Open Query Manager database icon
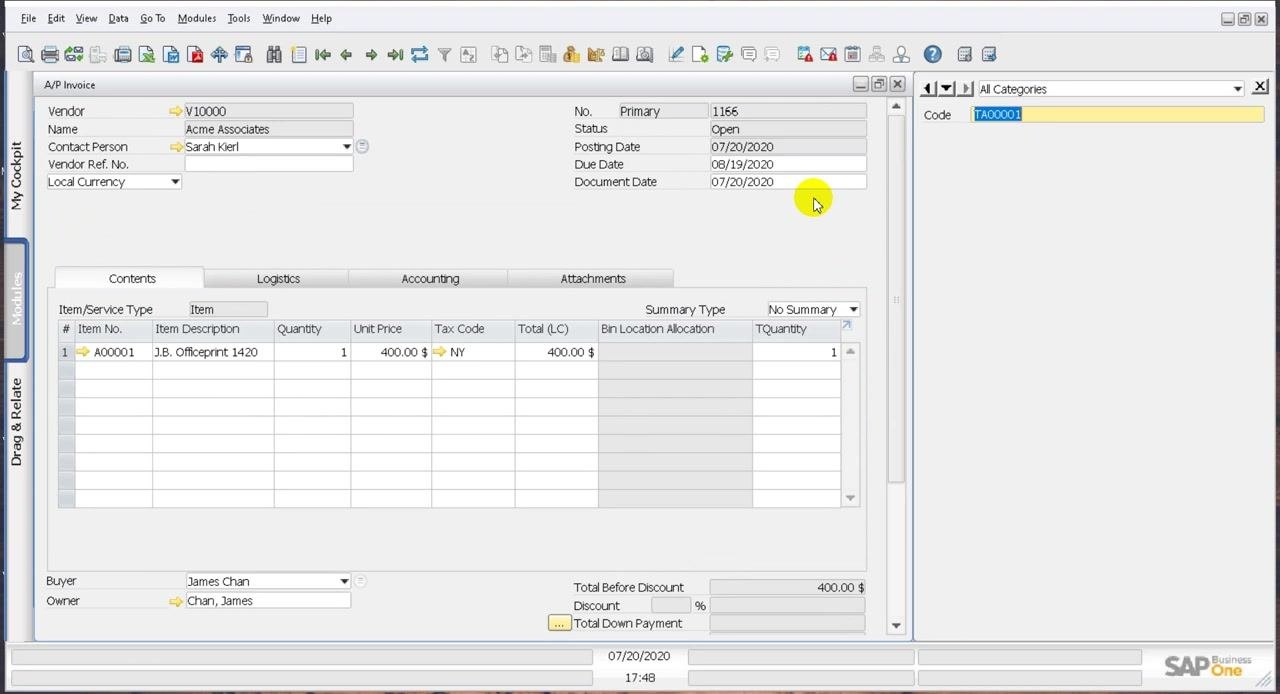1280x694 pixels. tap(724, 55)
